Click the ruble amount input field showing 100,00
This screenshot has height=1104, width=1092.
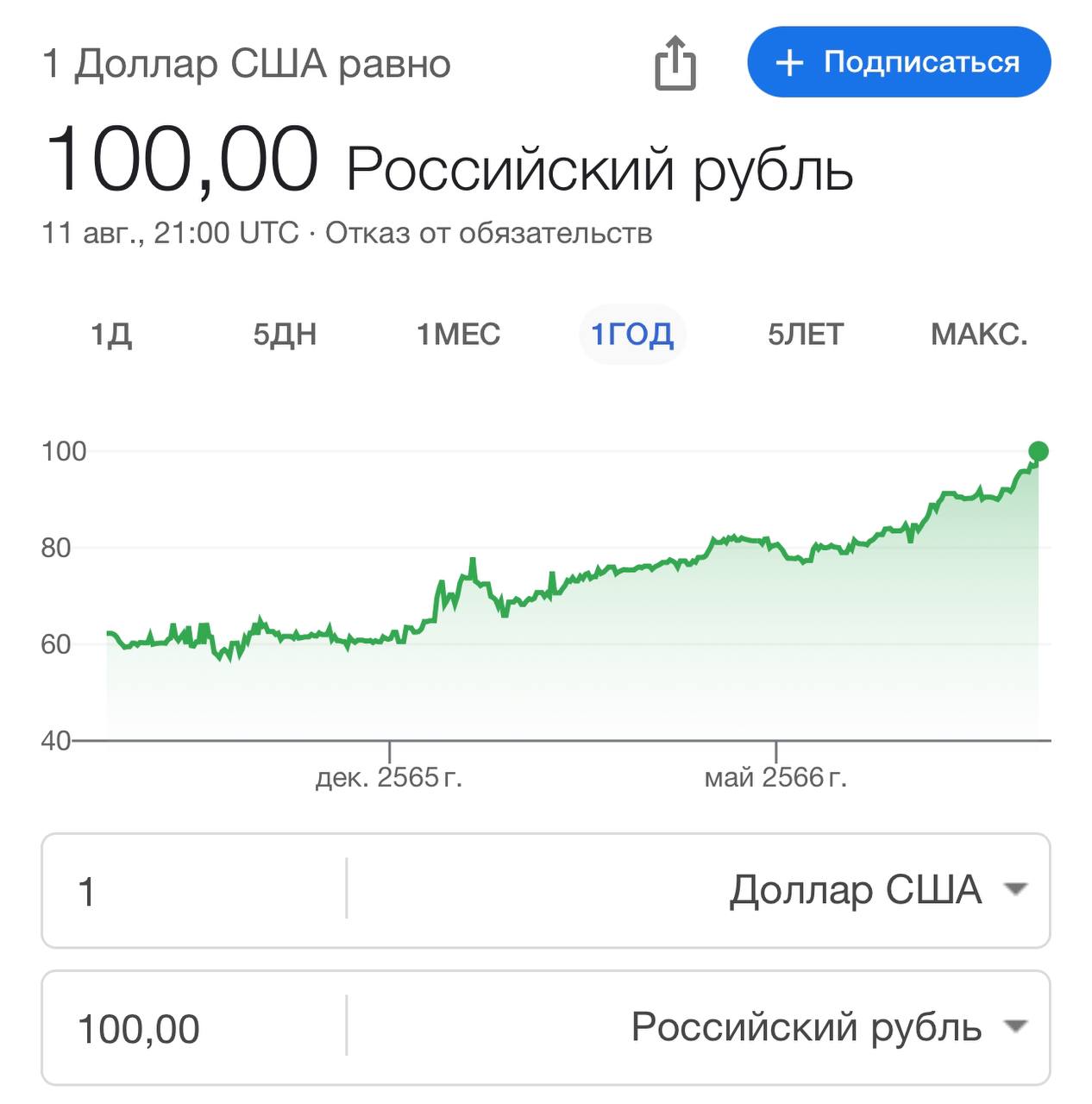click(194, 1028)
